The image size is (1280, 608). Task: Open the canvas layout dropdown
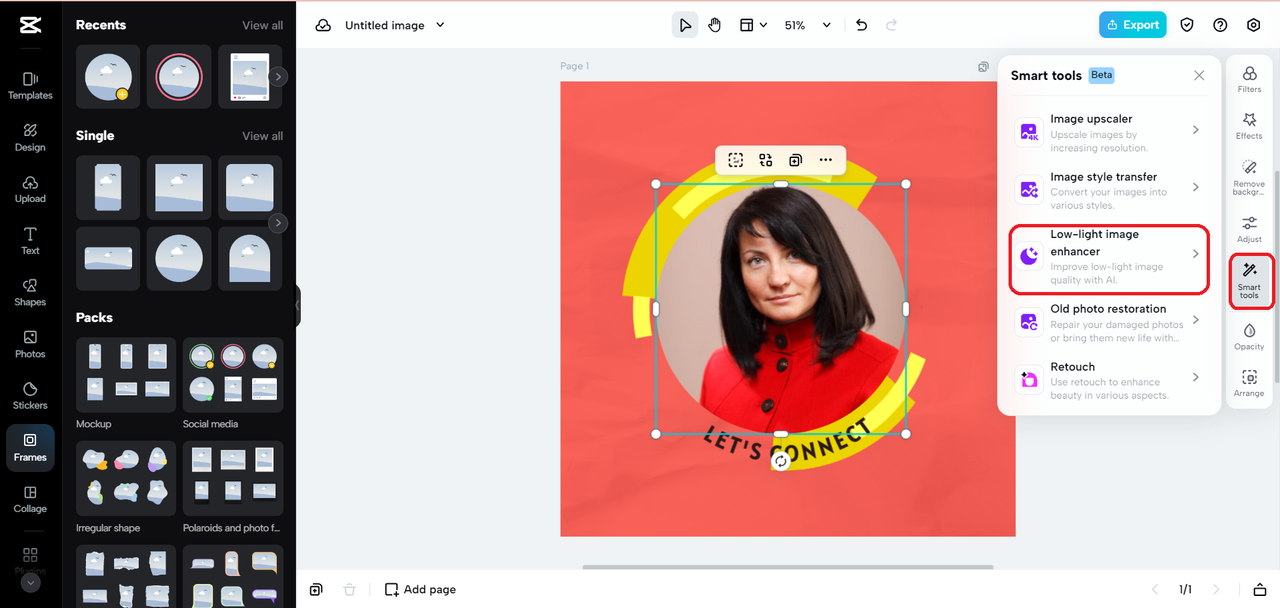pyautogui.click(x=753, y=25)
